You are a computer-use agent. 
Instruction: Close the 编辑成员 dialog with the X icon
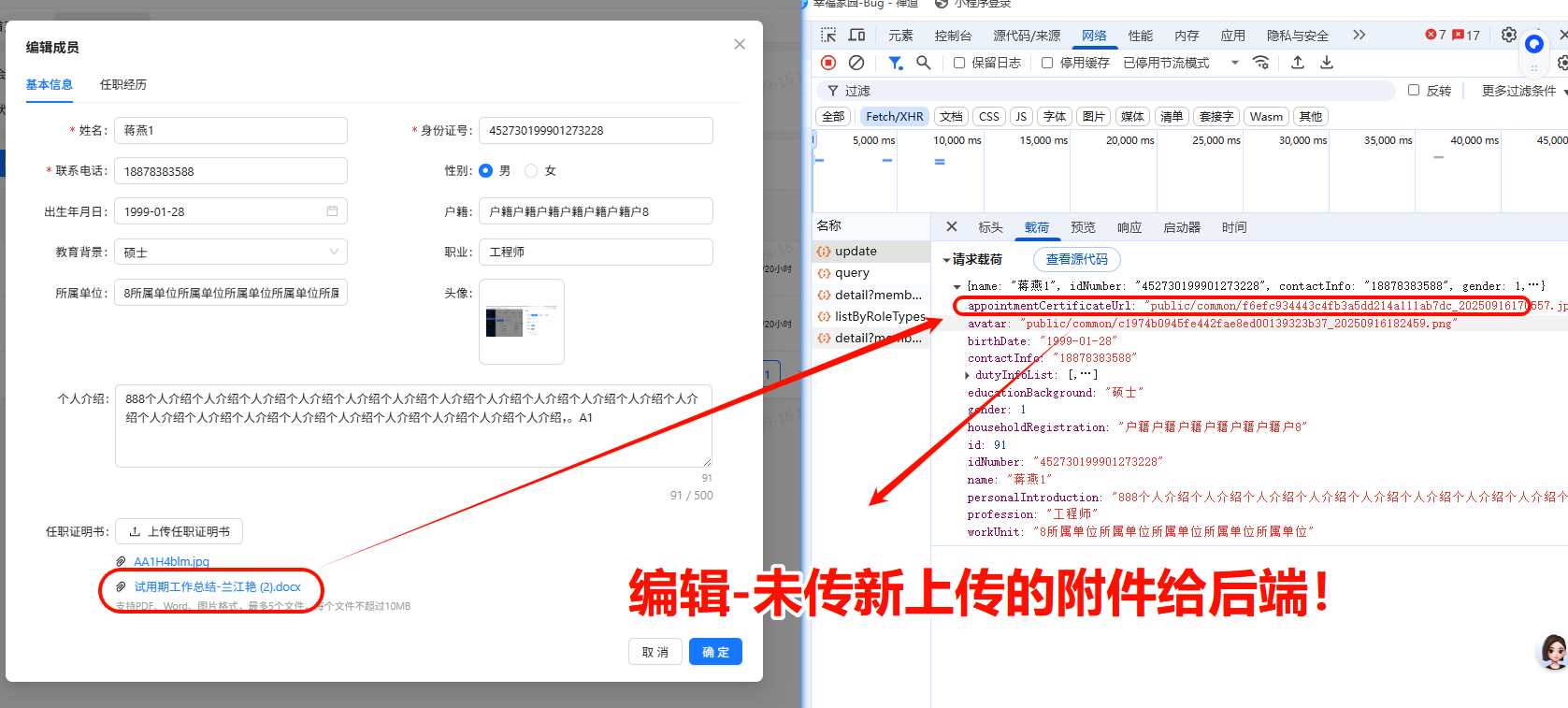click(x=740, y=44)
